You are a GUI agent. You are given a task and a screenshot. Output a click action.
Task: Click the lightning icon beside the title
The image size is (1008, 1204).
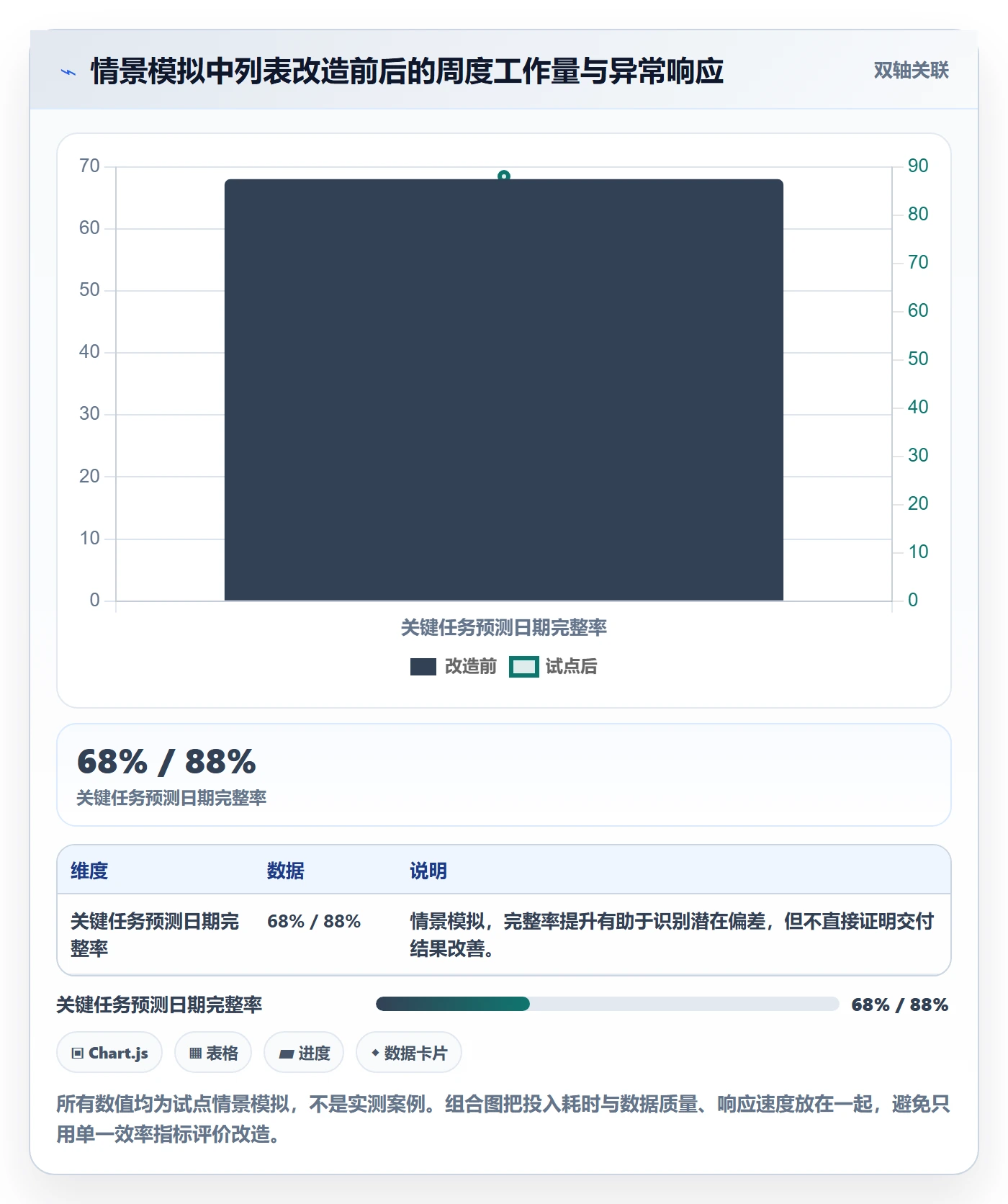(68, 72)
